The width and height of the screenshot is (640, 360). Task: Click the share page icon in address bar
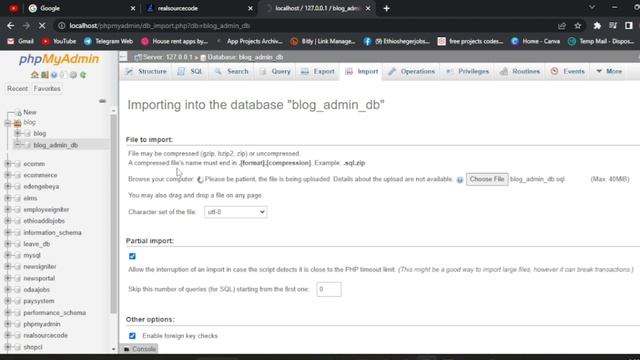[x=562, y=26]
